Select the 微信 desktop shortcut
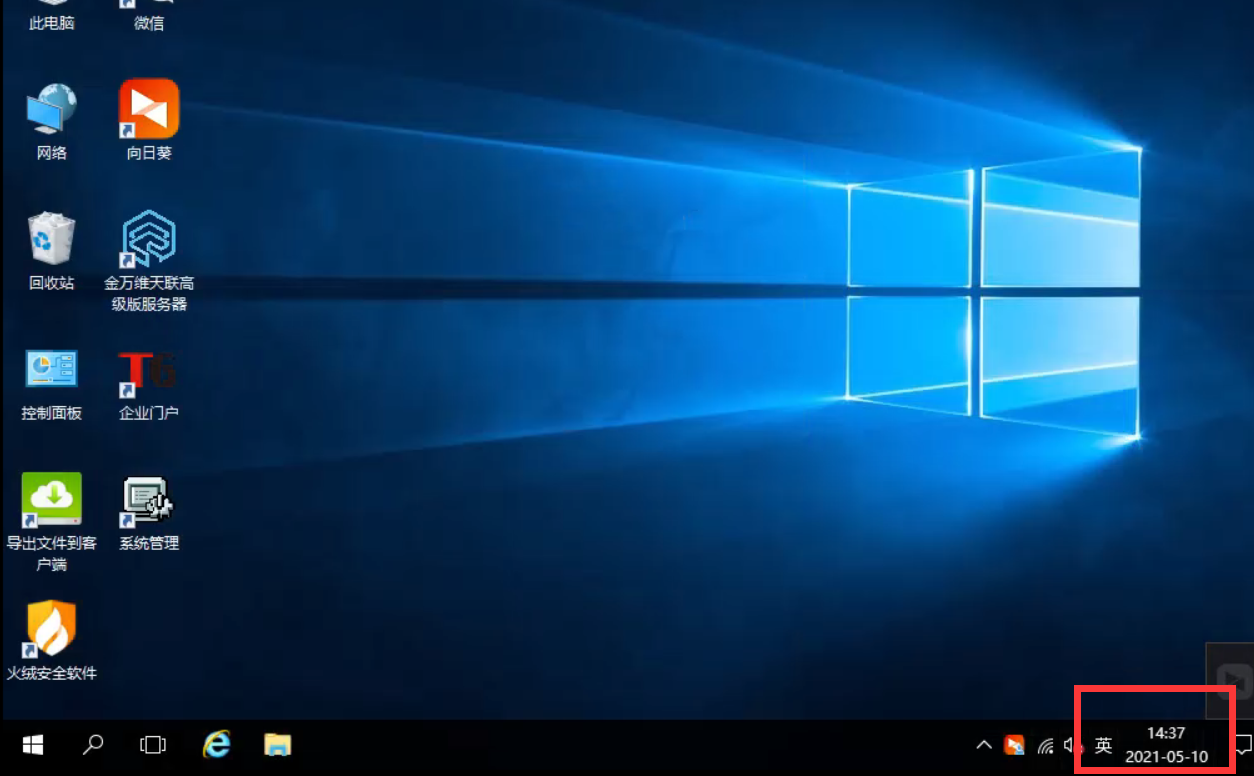 click(149, 18)
